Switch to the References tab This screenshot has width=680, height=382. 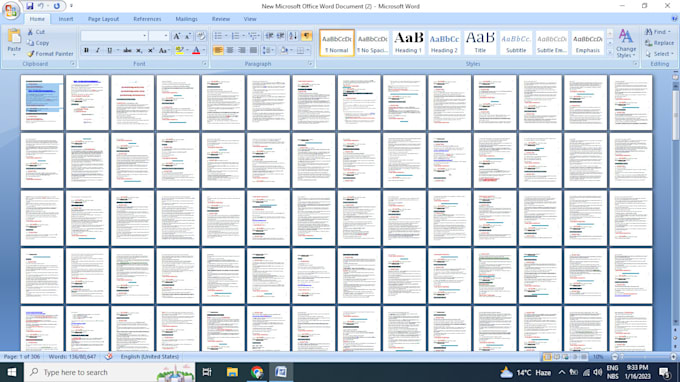pyautogui.click(x=147, y=19)
